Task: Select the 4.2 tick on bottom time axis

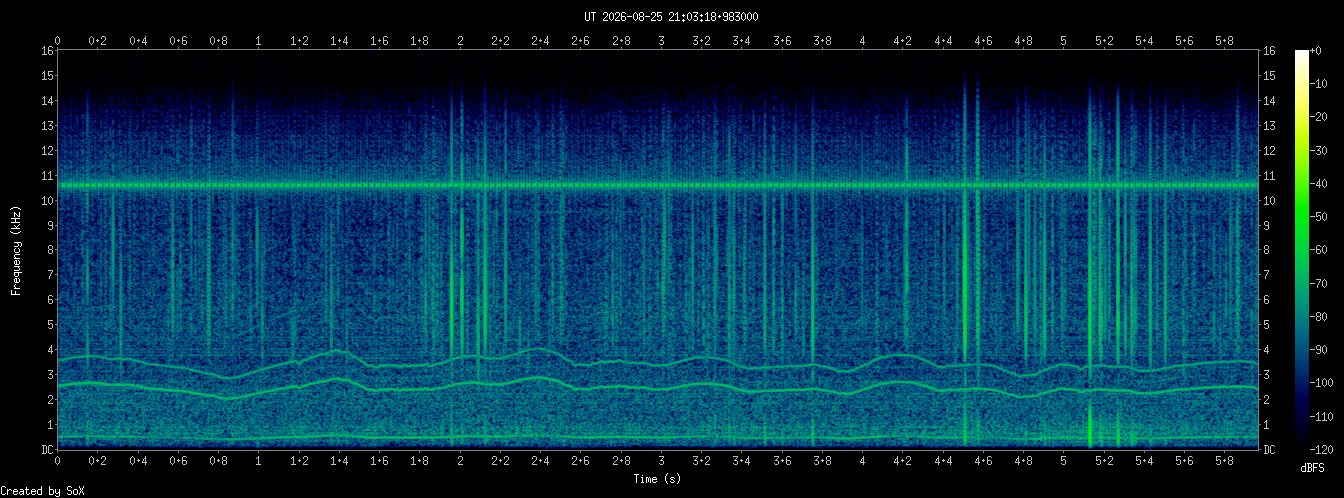Action: pyautogui.click(x=903, y=462)
